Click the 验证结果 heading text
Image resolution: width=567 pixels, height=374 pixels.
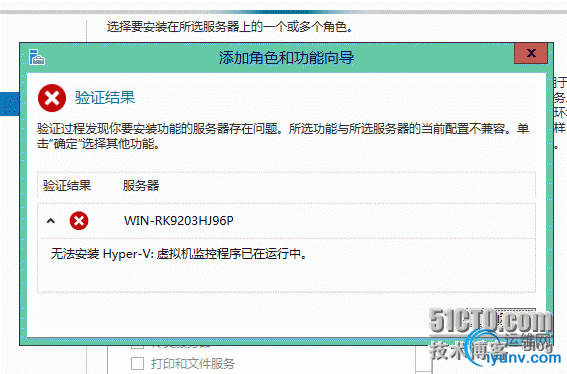pos(105,98)
